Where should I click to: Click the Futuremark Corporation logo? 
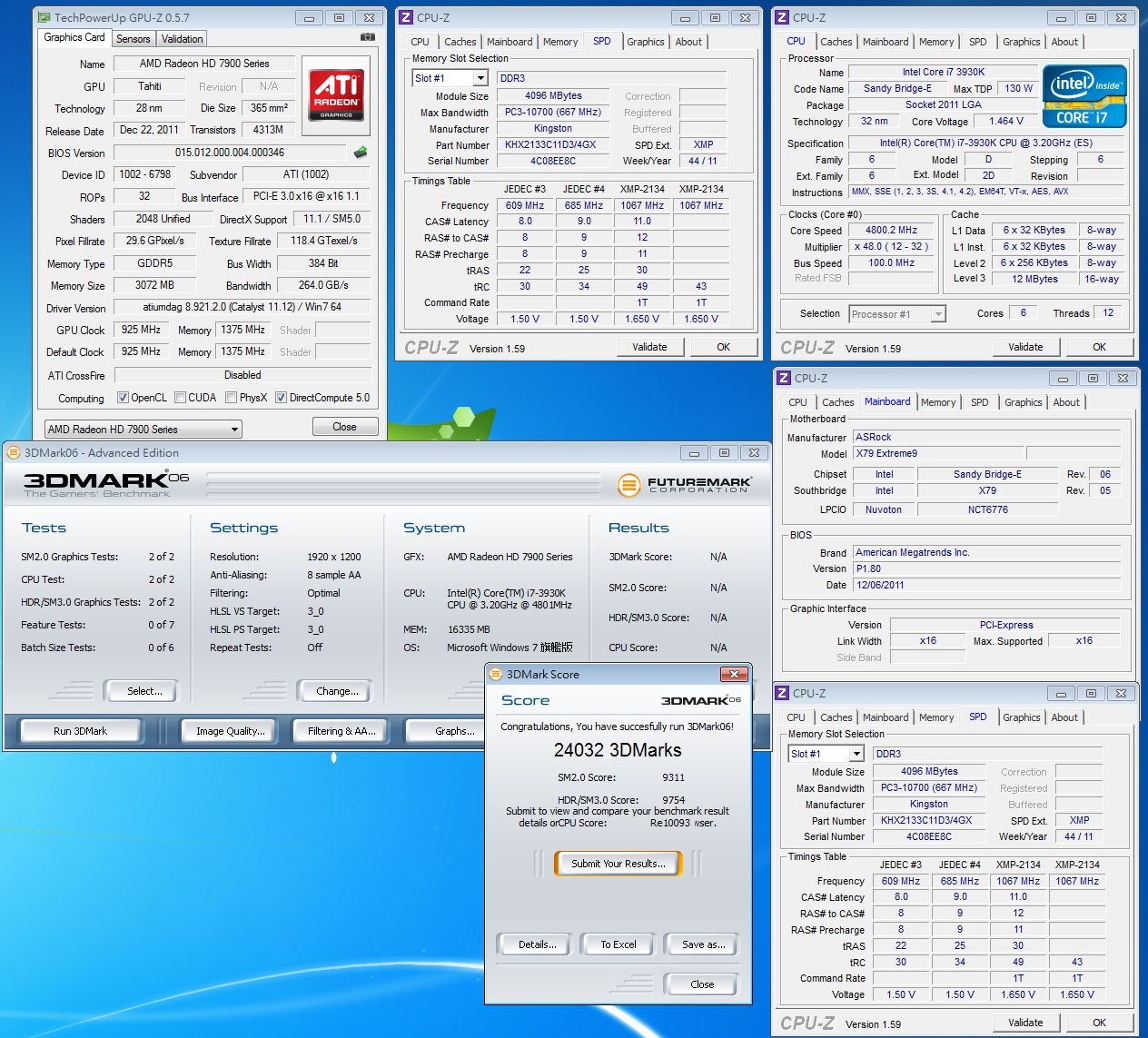(685, 485)
